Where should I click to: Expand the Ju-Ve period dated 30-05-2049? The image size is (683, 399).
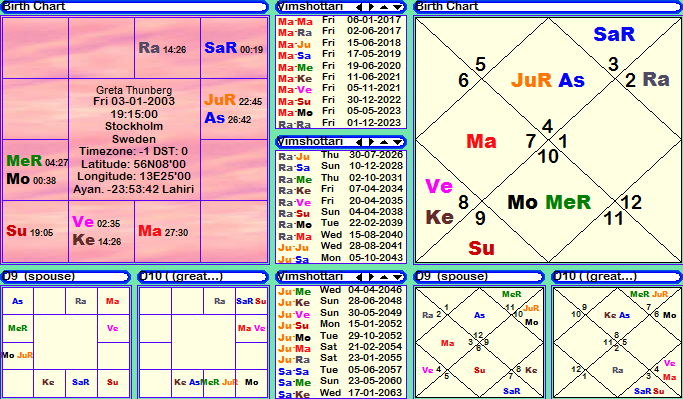coord(340,313)
